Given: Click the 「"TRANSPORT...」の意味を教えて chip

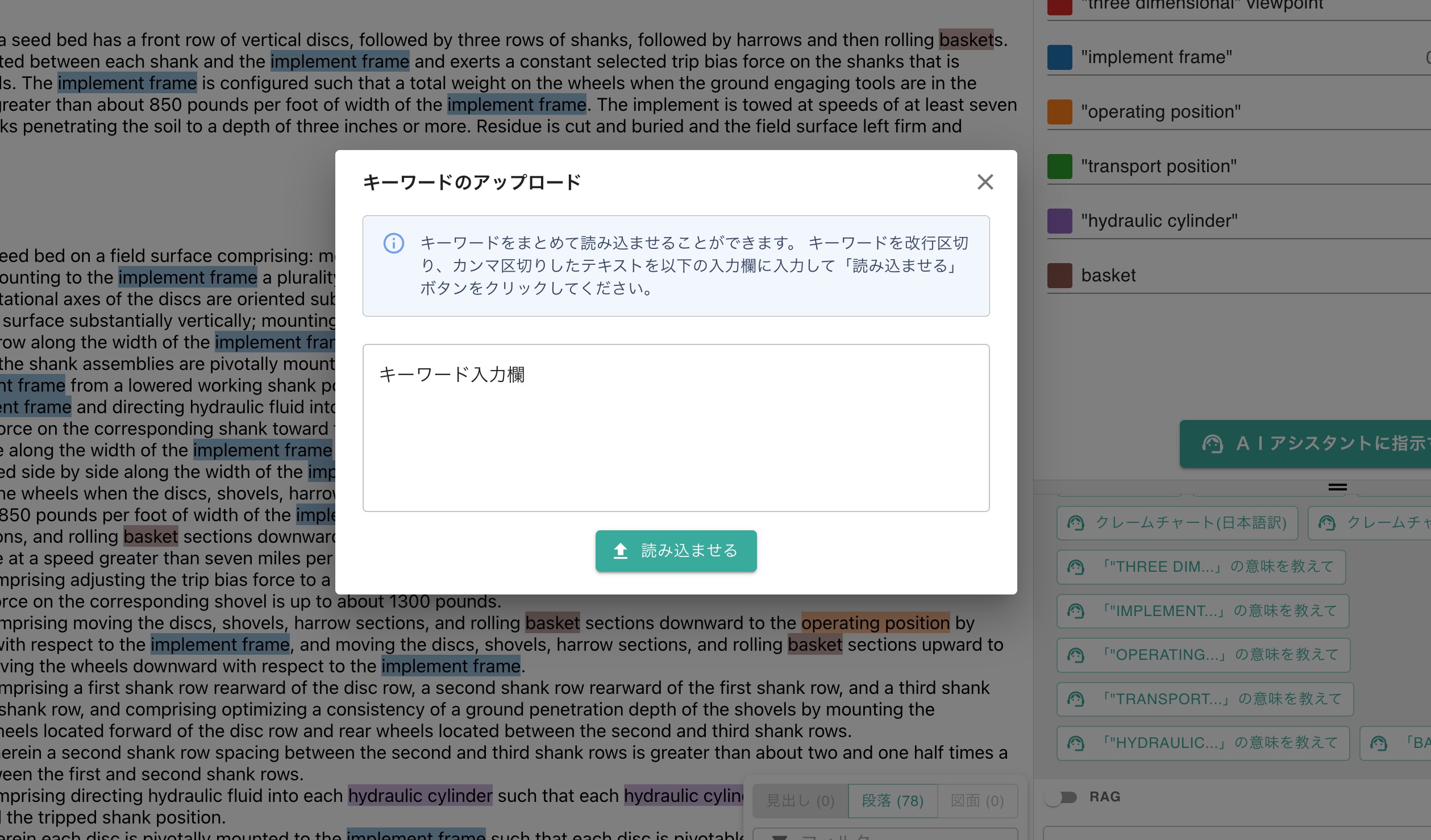Looking at the screenshot, I should pyautogui.click(x=1205, y=699).
